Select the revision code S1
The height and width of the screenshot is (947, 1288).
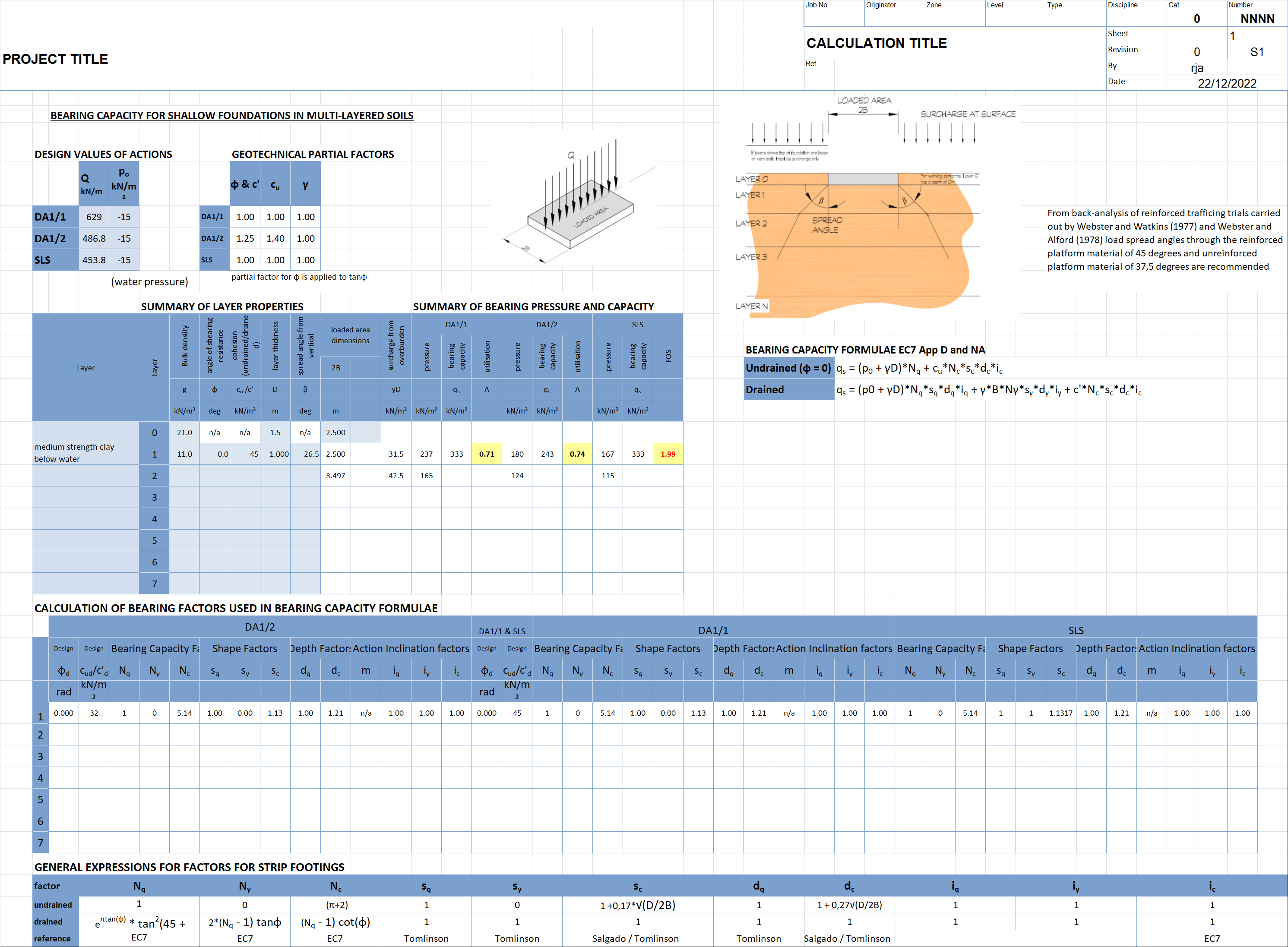(1257, 52)
